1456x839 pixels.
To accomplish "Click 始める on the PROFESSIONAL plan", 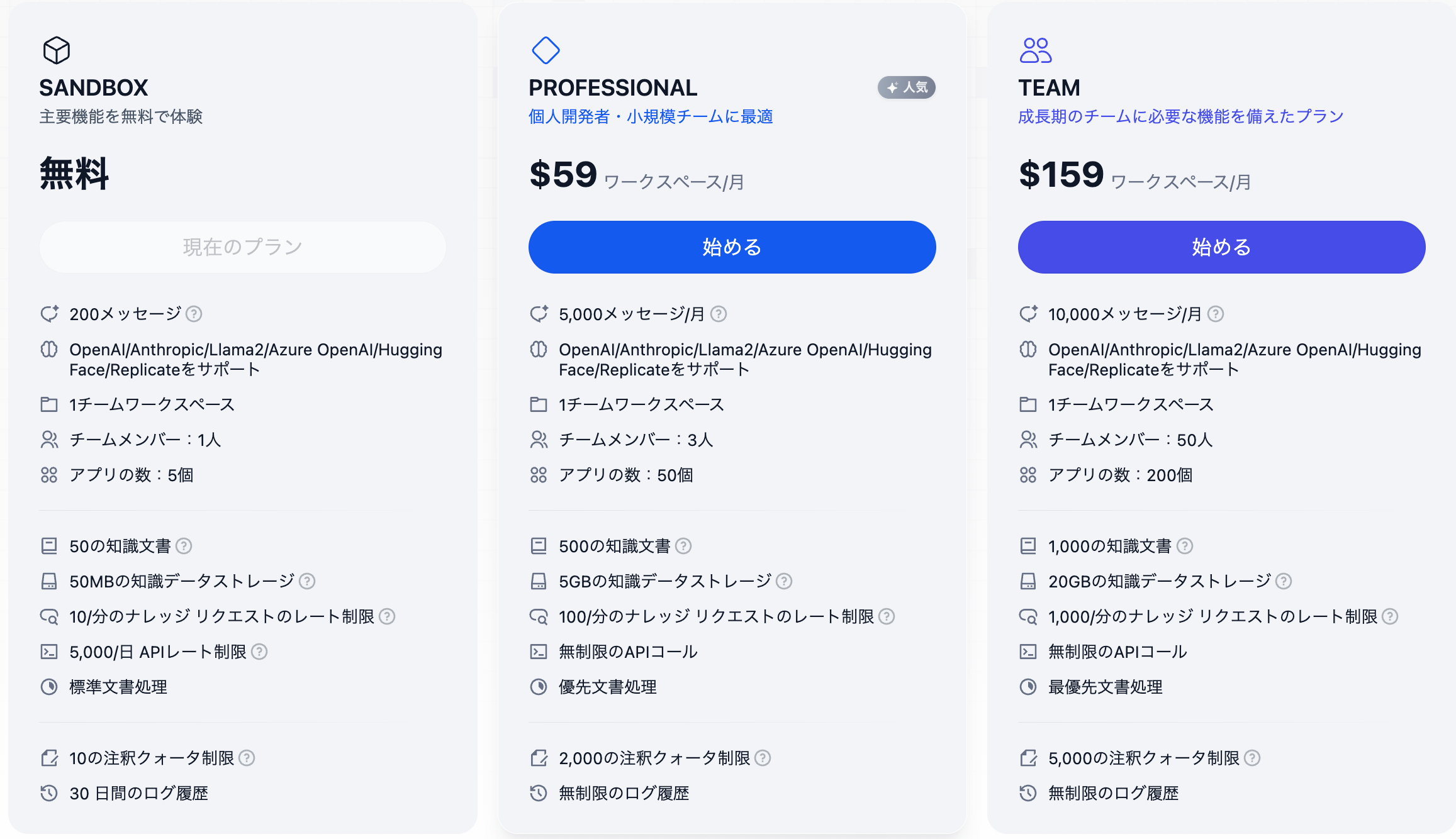I will 731,247.
